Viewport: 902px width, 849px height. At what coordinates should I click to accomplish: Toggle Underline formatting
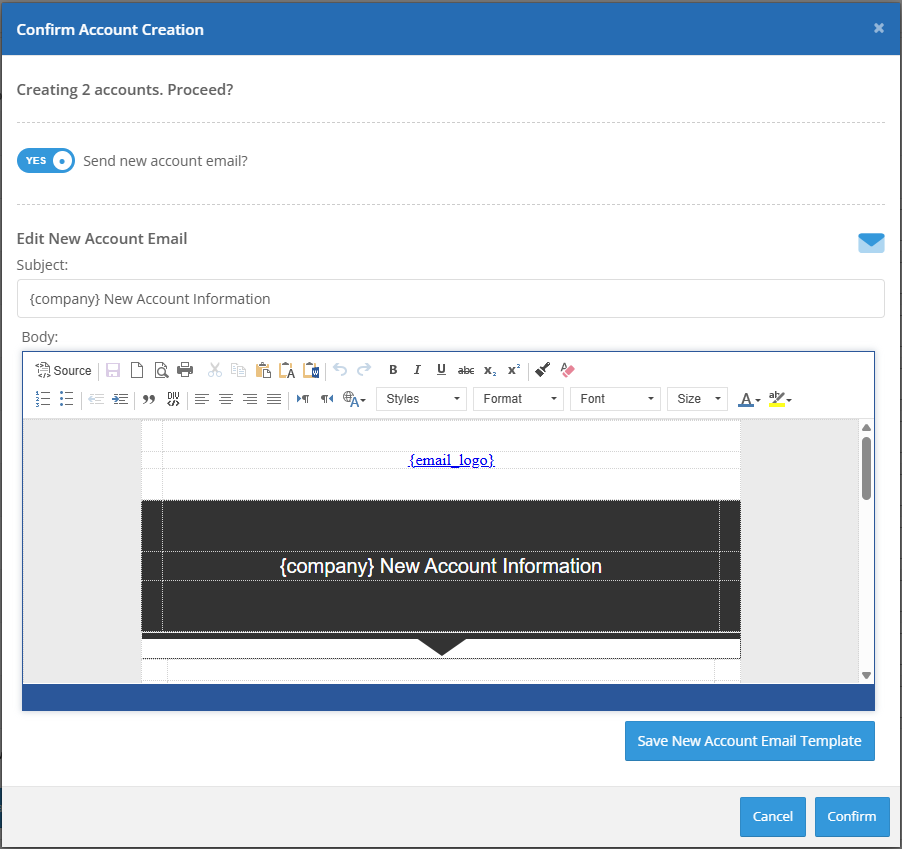[441, 370]
